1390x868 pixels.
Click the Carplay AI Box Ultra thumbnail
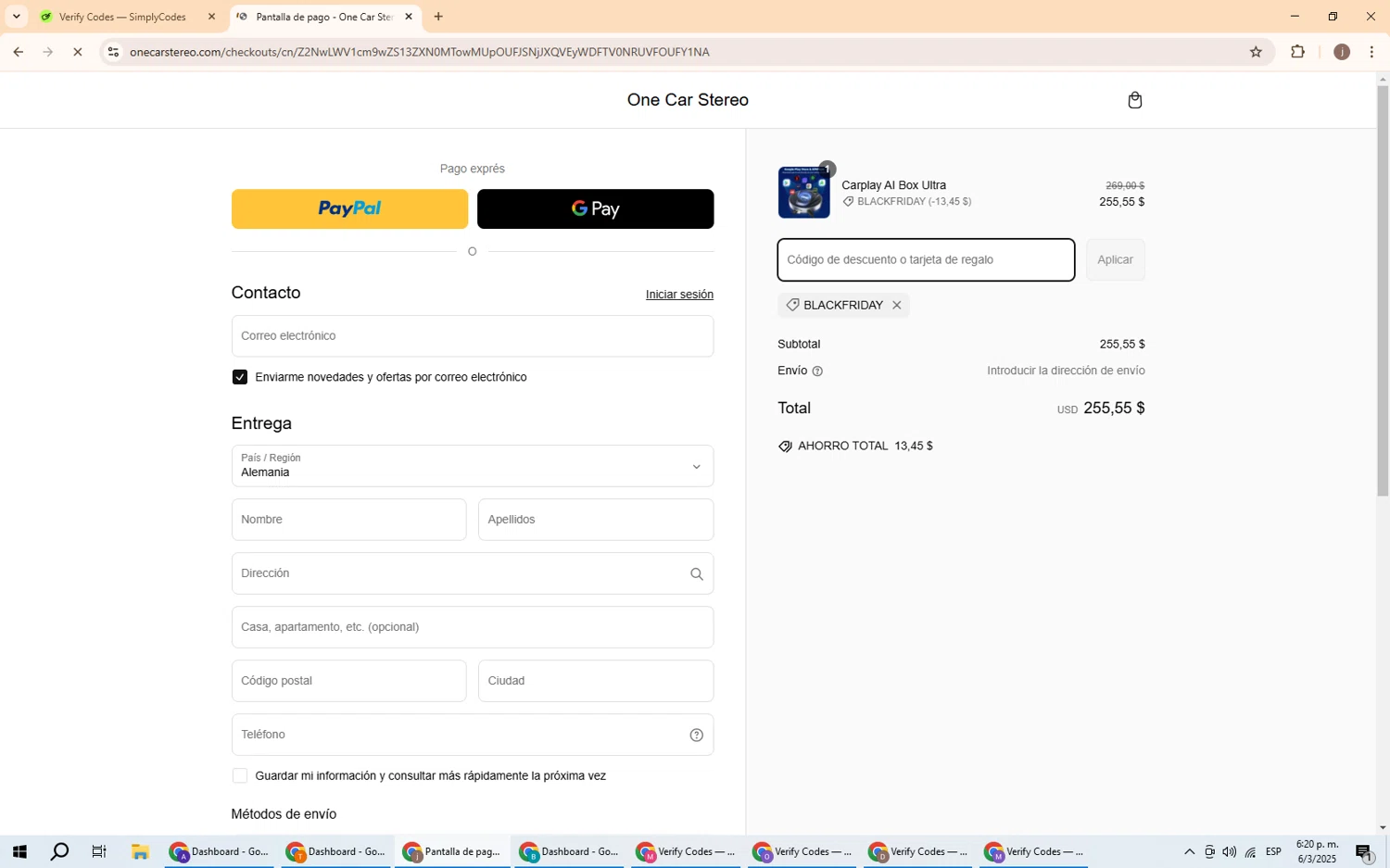coord(803,193)
